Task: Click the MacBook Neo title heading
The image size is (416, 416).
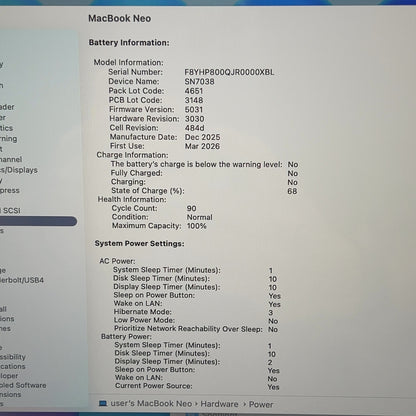Action: [119, 18]
